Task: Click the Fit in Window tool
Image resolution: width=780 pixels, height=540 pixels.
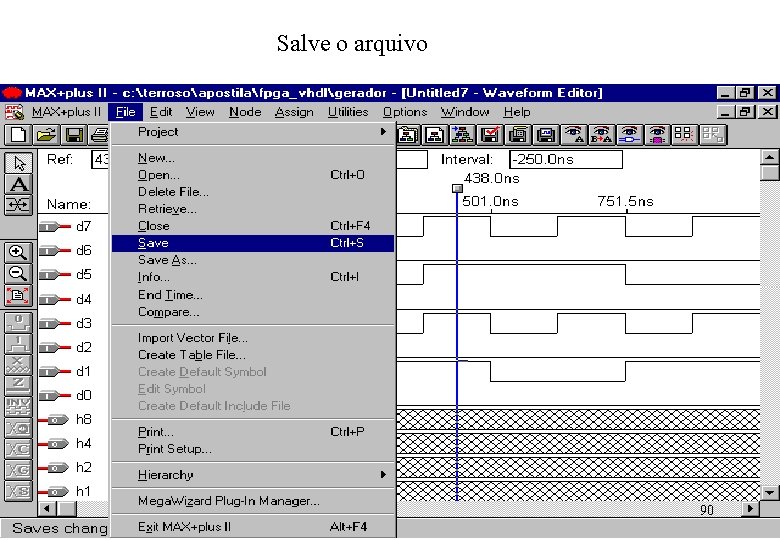Action: click(18, 295)
